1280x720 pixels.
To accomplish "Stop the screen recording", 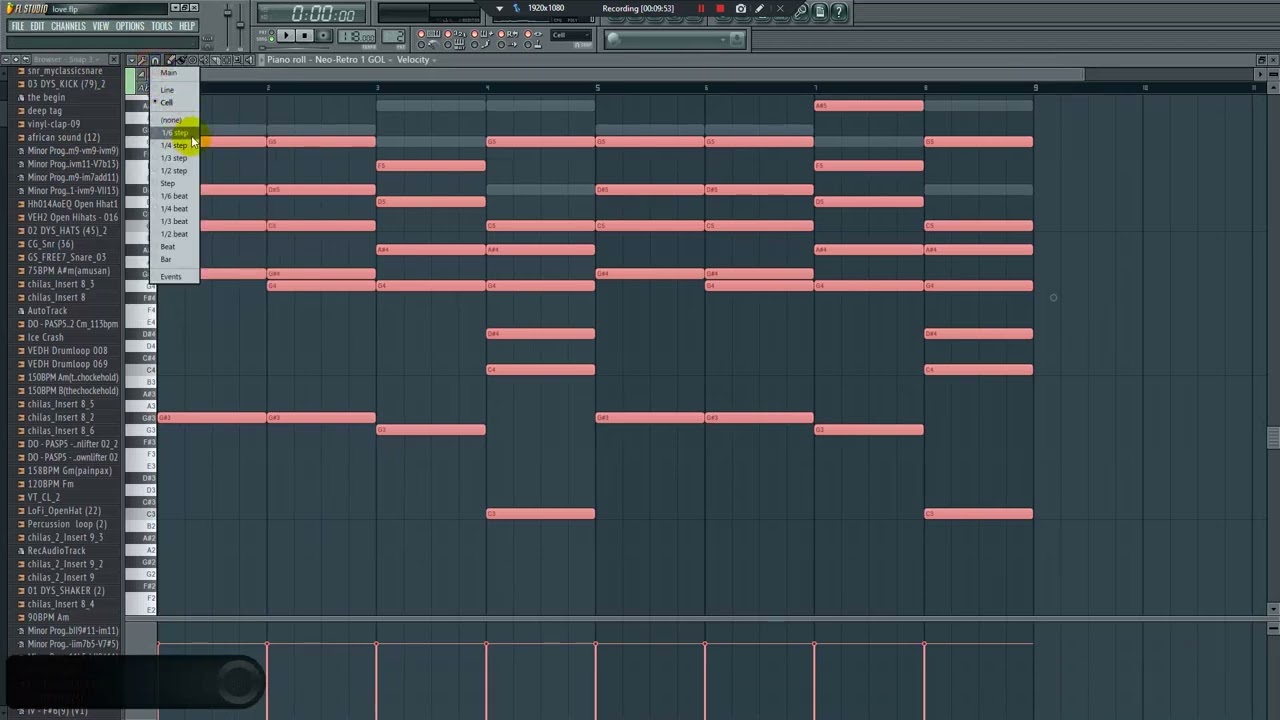I will [x=720, y=9].
